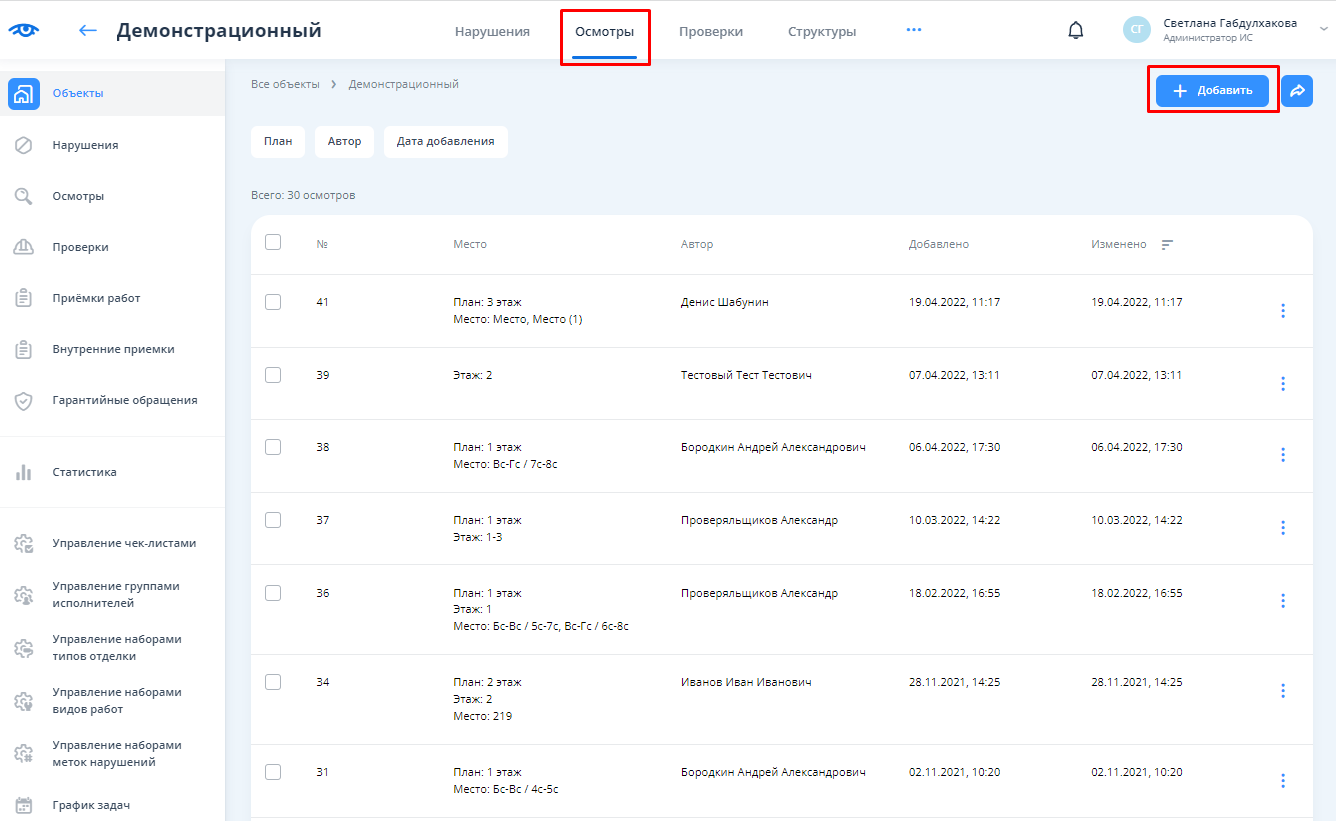This screenshot has width=1336, height=821.
Task: Toggle the select-all checkbox in header
Action: tap(273, 242)
